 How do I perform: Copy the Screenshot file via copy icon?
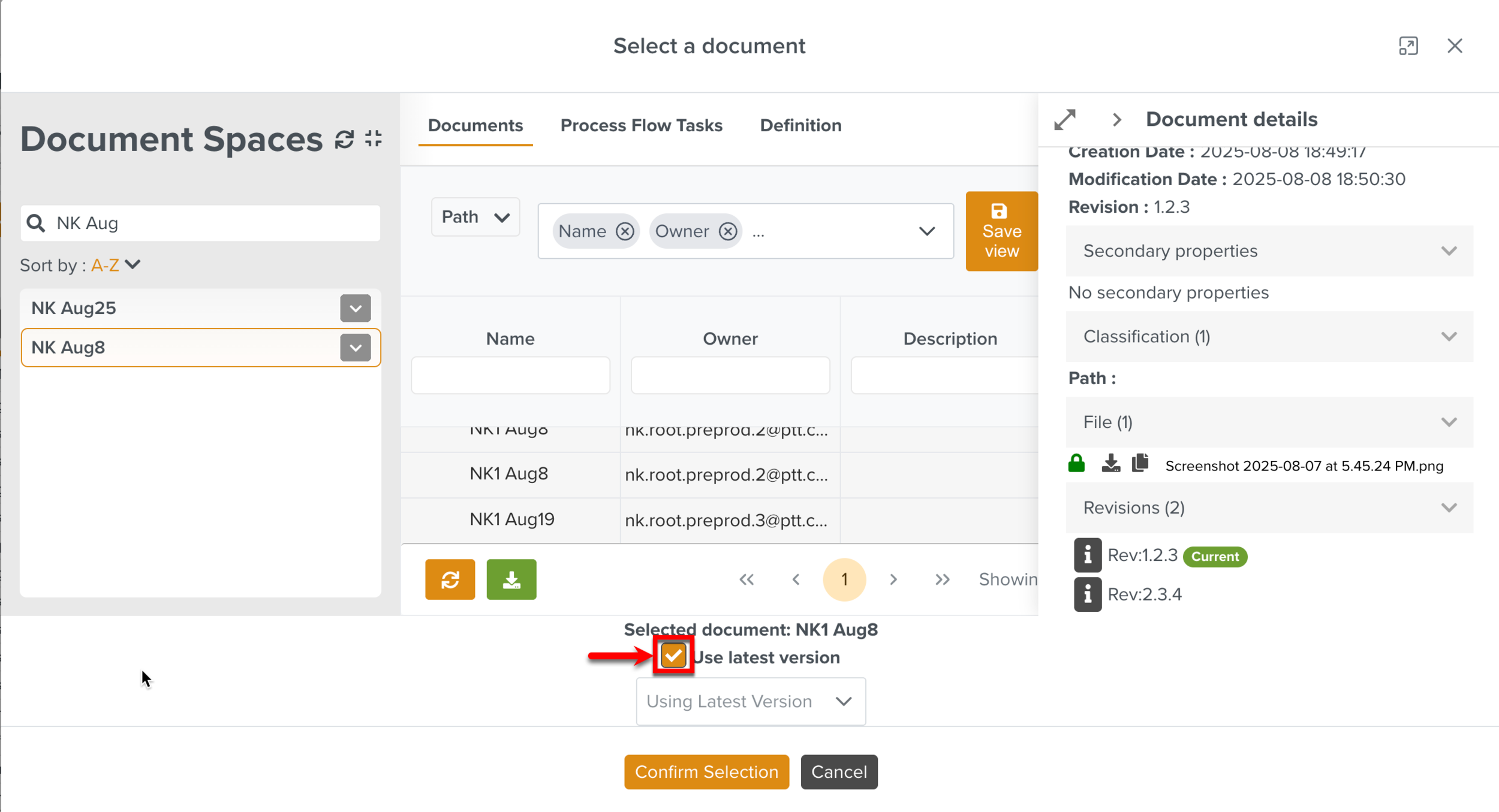[x=1140, y=464]
